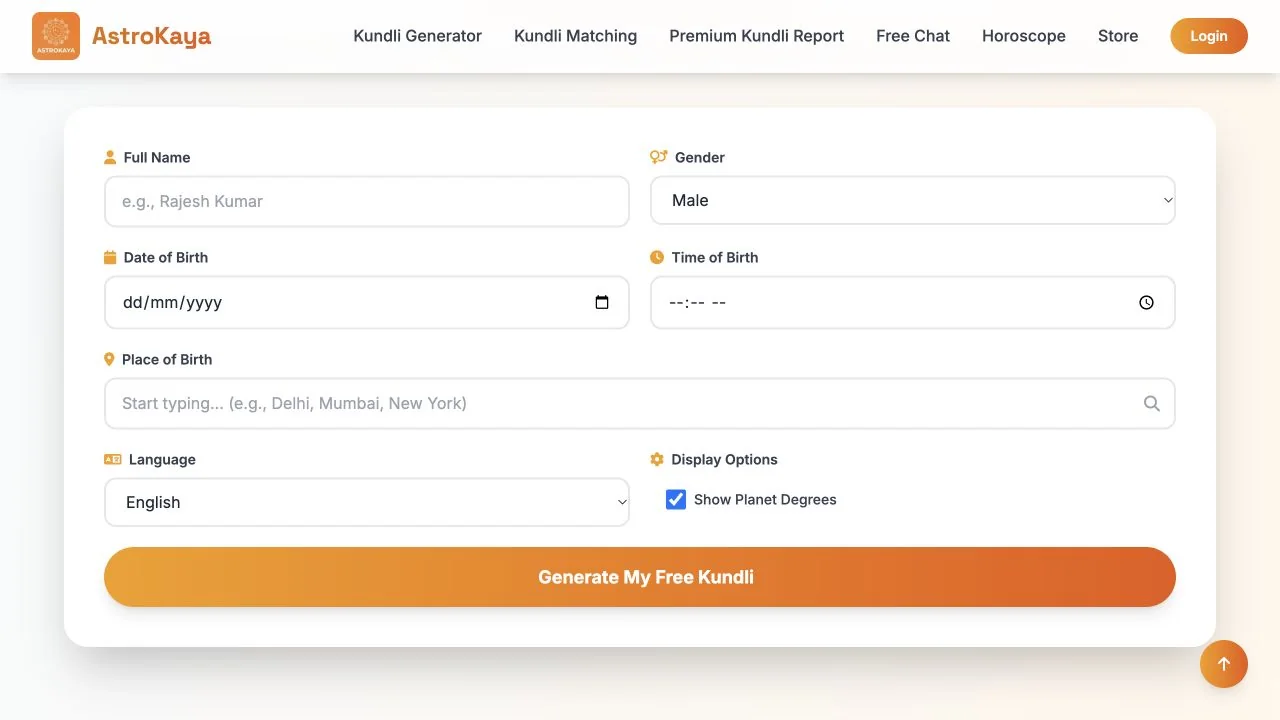Click Generate My Free Kundli button

(640, 577)
